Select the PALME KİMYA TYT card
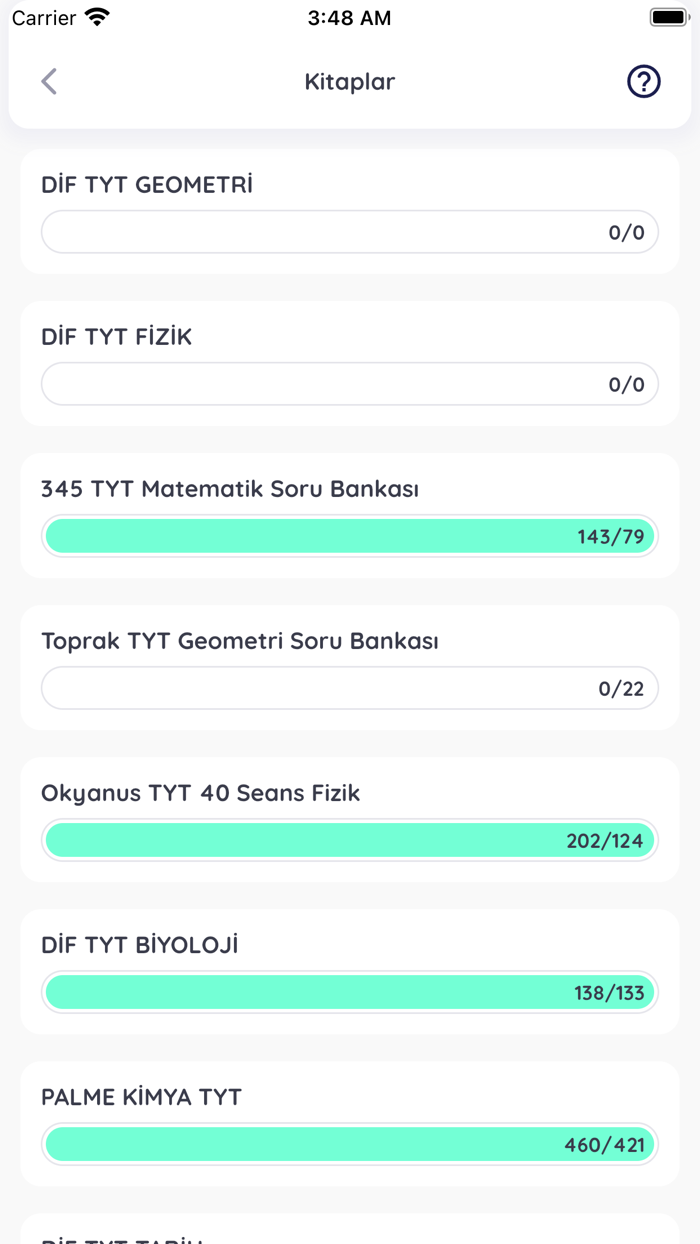 click(x=349, y=1123)
